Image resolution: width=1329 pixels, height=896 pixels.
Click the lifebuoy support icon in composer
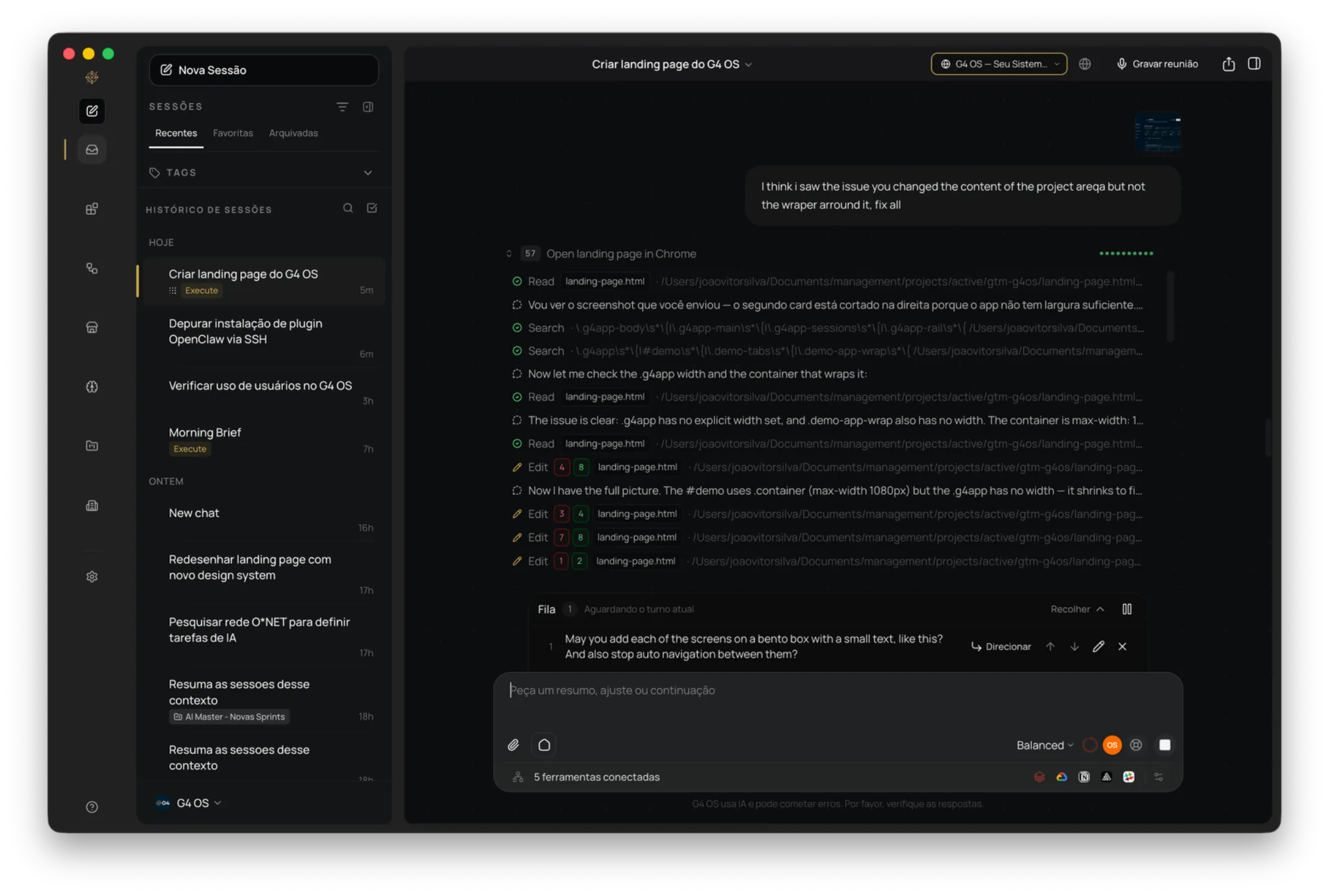point(1136,745)
